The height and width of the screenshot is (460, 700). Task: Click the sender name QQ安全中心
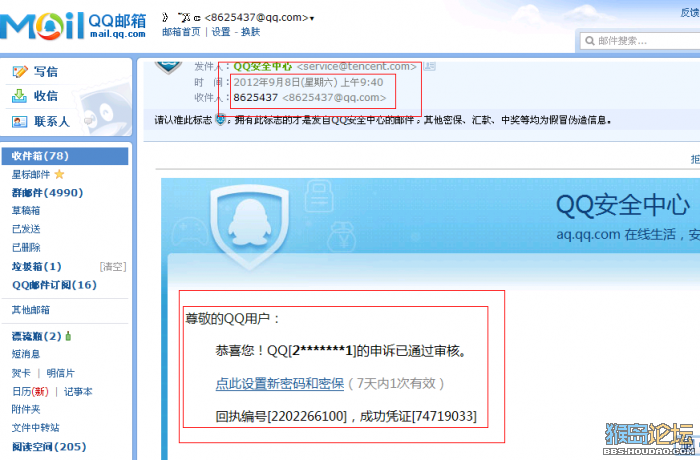(x=262, y=67)
